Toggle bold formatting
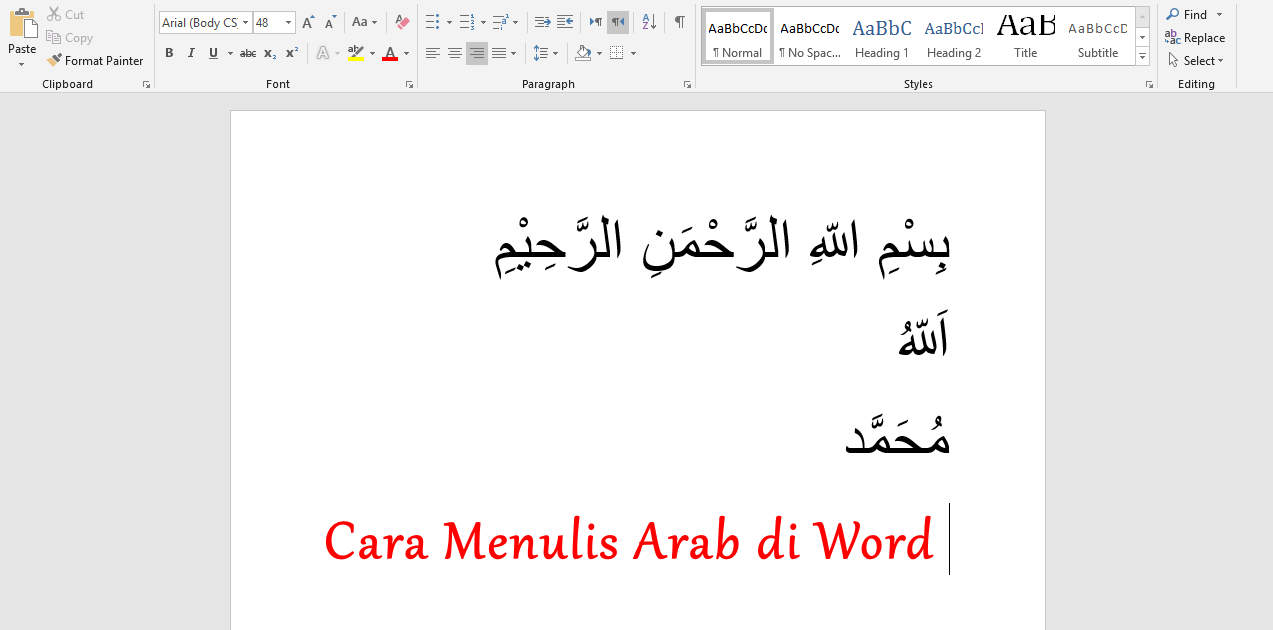 pos(169,53)
